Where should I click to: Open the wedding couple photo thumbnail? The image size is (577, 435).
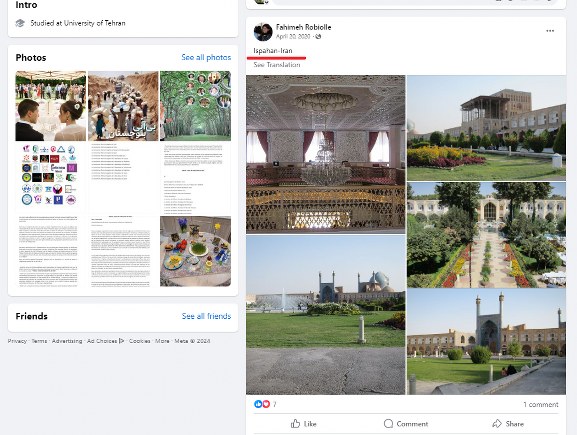tap(51, 106)
